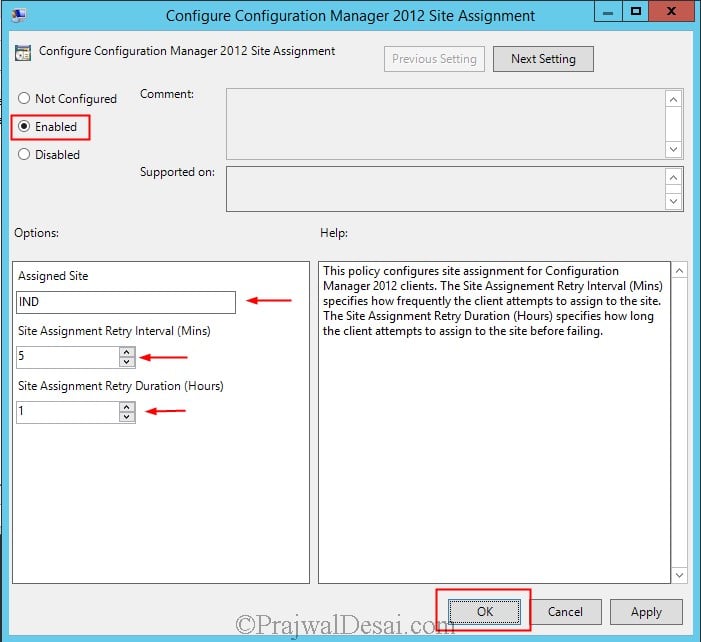
Task: Confirm with the OK button
Action: pyautogui.click(x=485, y=612)
